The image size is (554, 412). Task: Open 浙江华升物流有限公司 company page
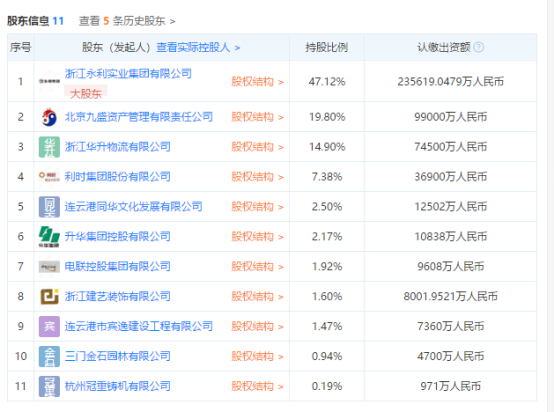pyautogui.click(x=117, y=147)
